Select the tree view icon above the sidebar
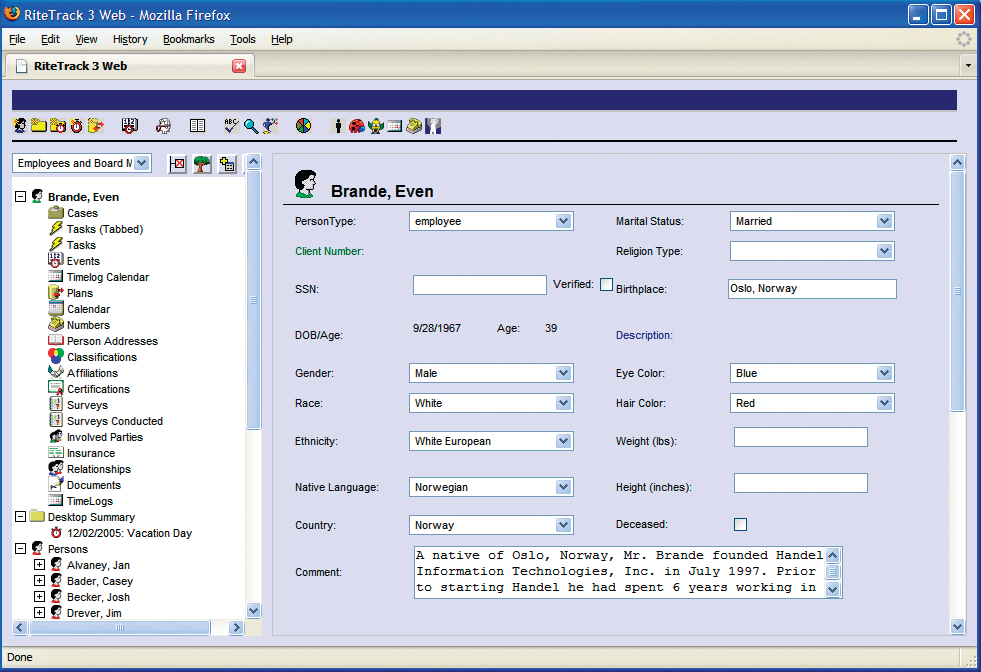 pyautogui.click(x=202, y=164)
